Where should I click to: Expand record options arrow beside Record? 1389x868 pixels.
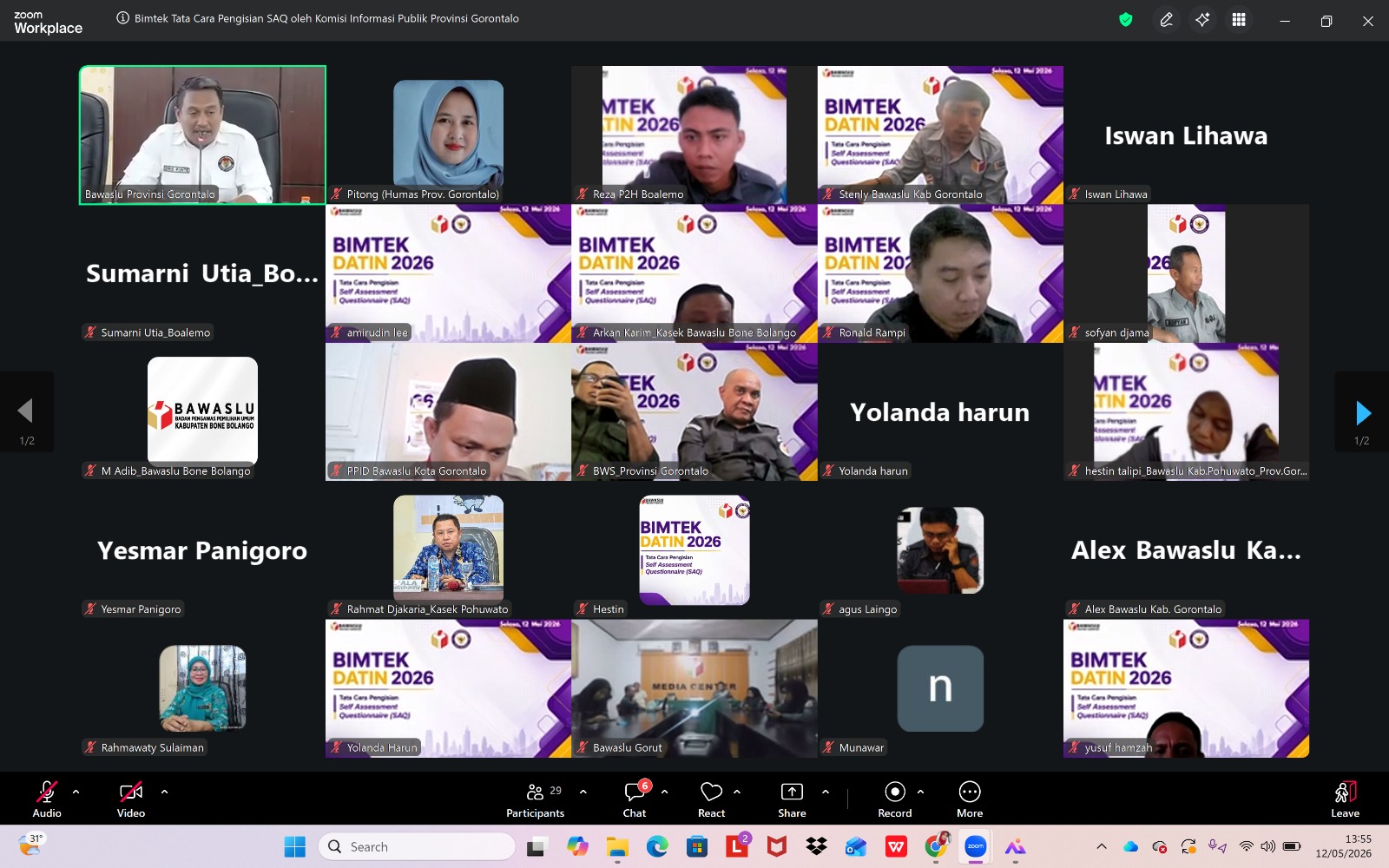[x=921, y=792]
